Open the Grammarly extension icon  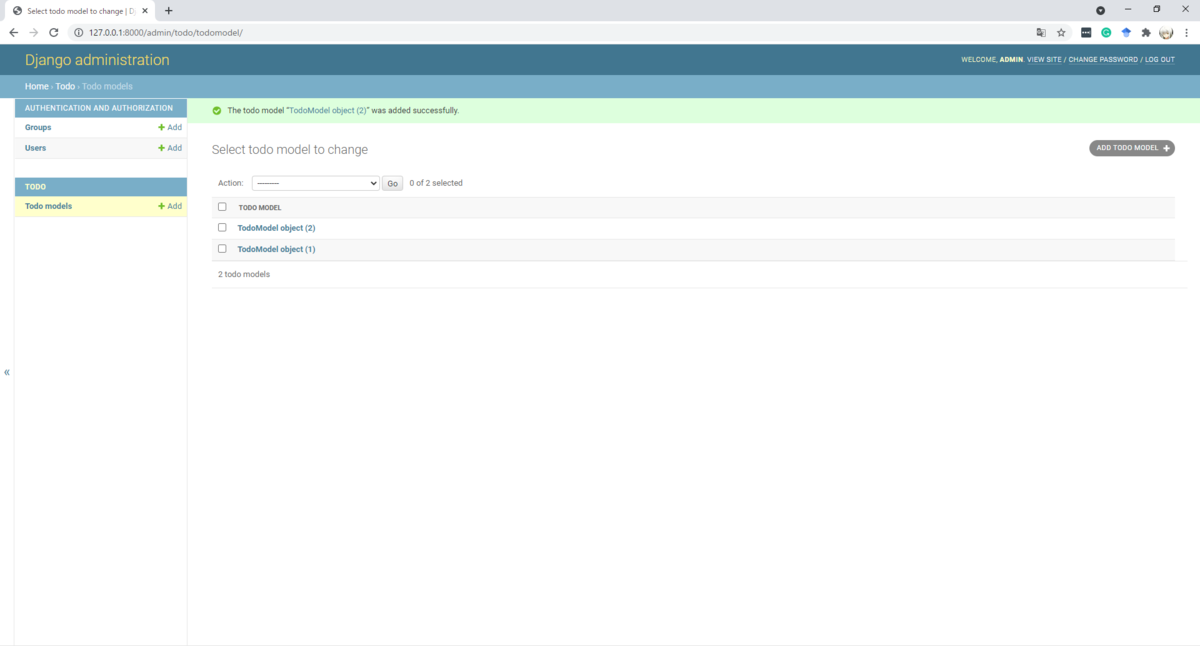click(x=1106, y=32)
